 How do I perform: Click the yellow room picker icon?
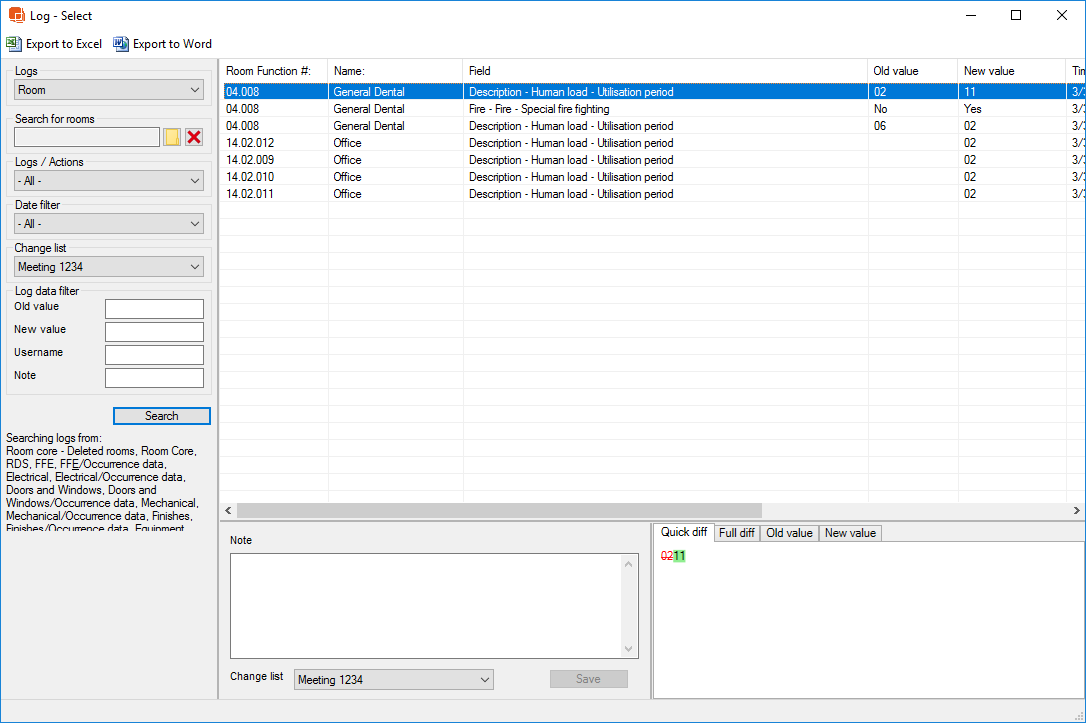pos(172,137)
